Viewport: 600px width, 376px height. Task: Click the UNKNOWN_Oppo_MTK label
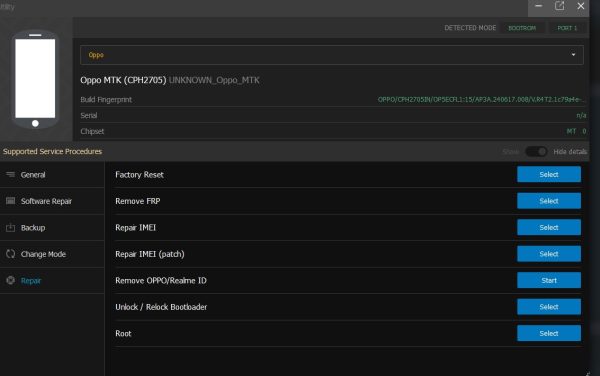[x=214, y=80]
